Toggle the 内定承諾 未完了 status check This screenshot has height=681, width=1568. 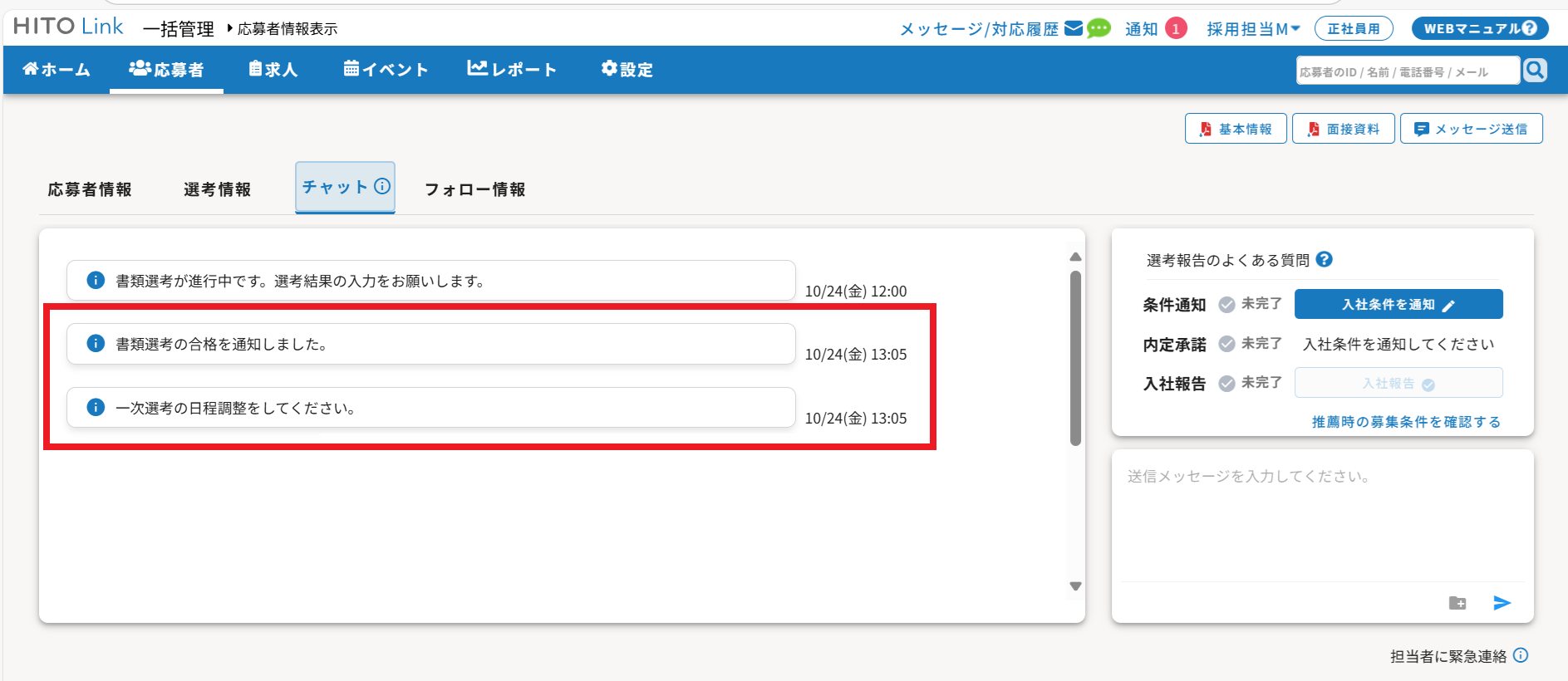point(1226,344)
